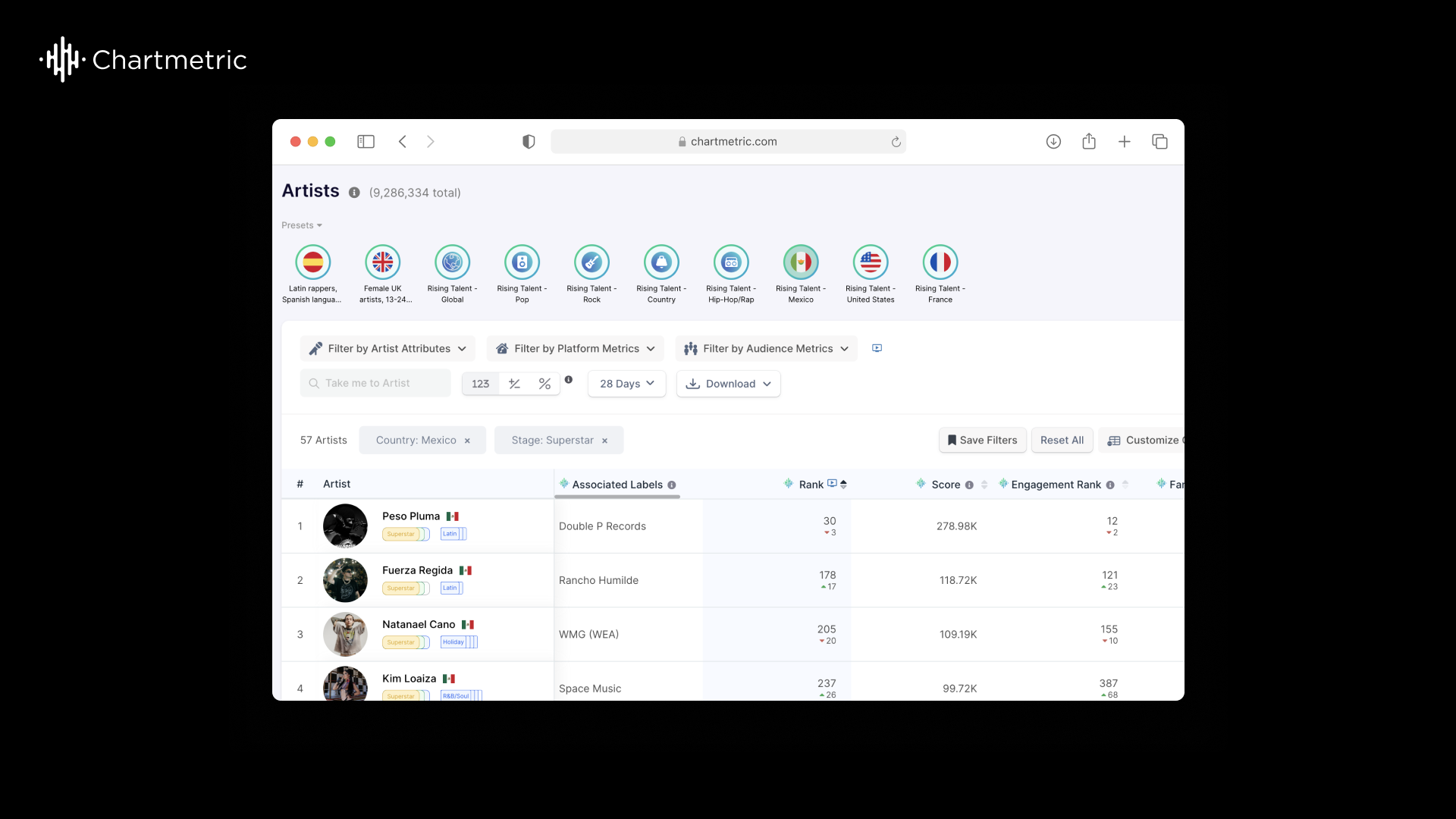This screenshot has width=1456, height=819.
Task: Open the Rising Talent Hip-Hop/Rap preset
Action: (x=731, y=274)
